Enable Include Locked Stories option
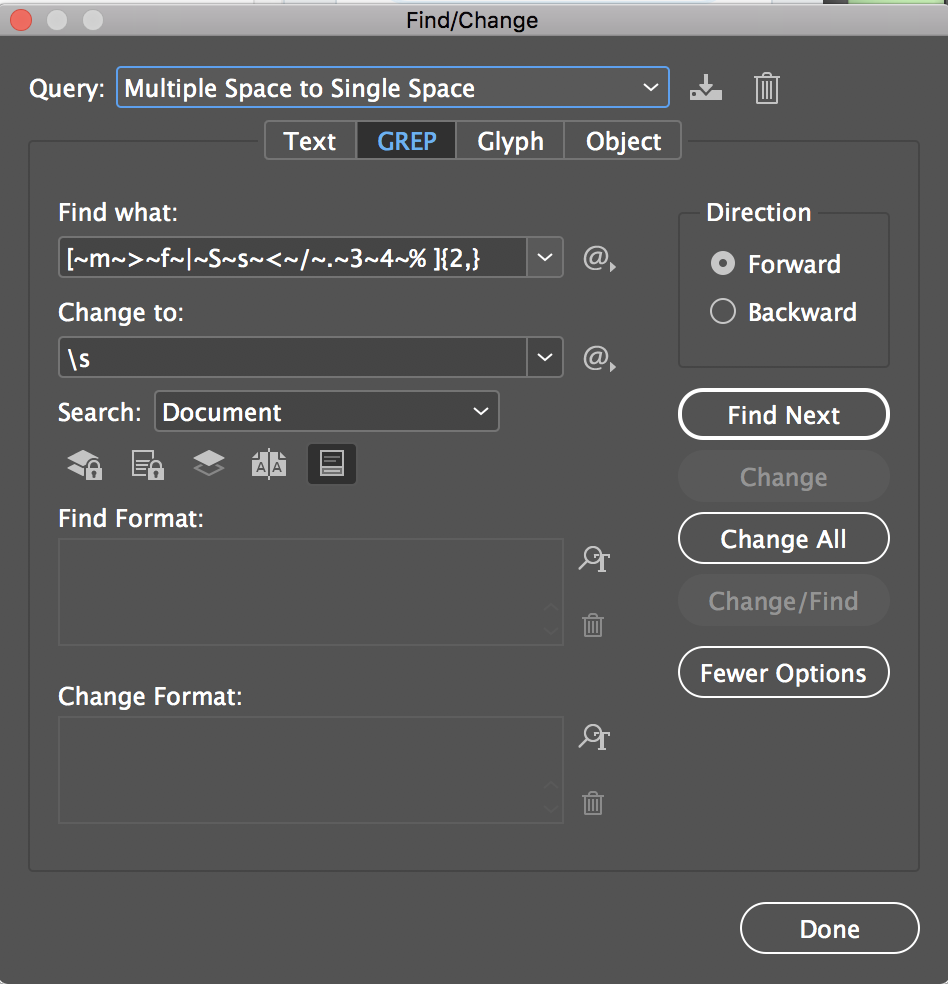 [147, 463]
